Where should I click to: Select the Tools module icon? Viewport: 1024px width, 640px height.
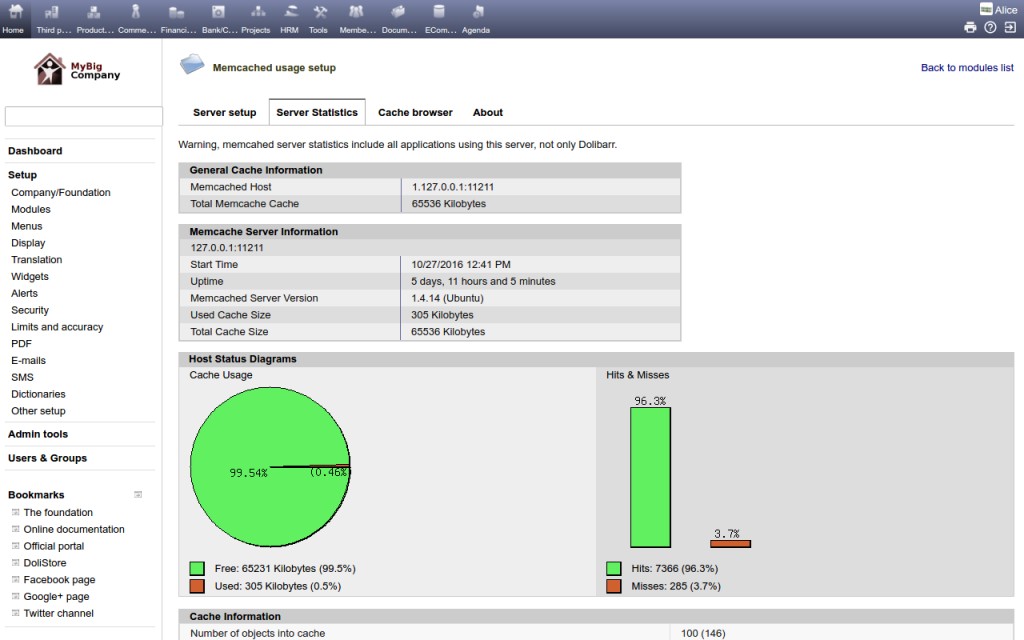point(320,16)
